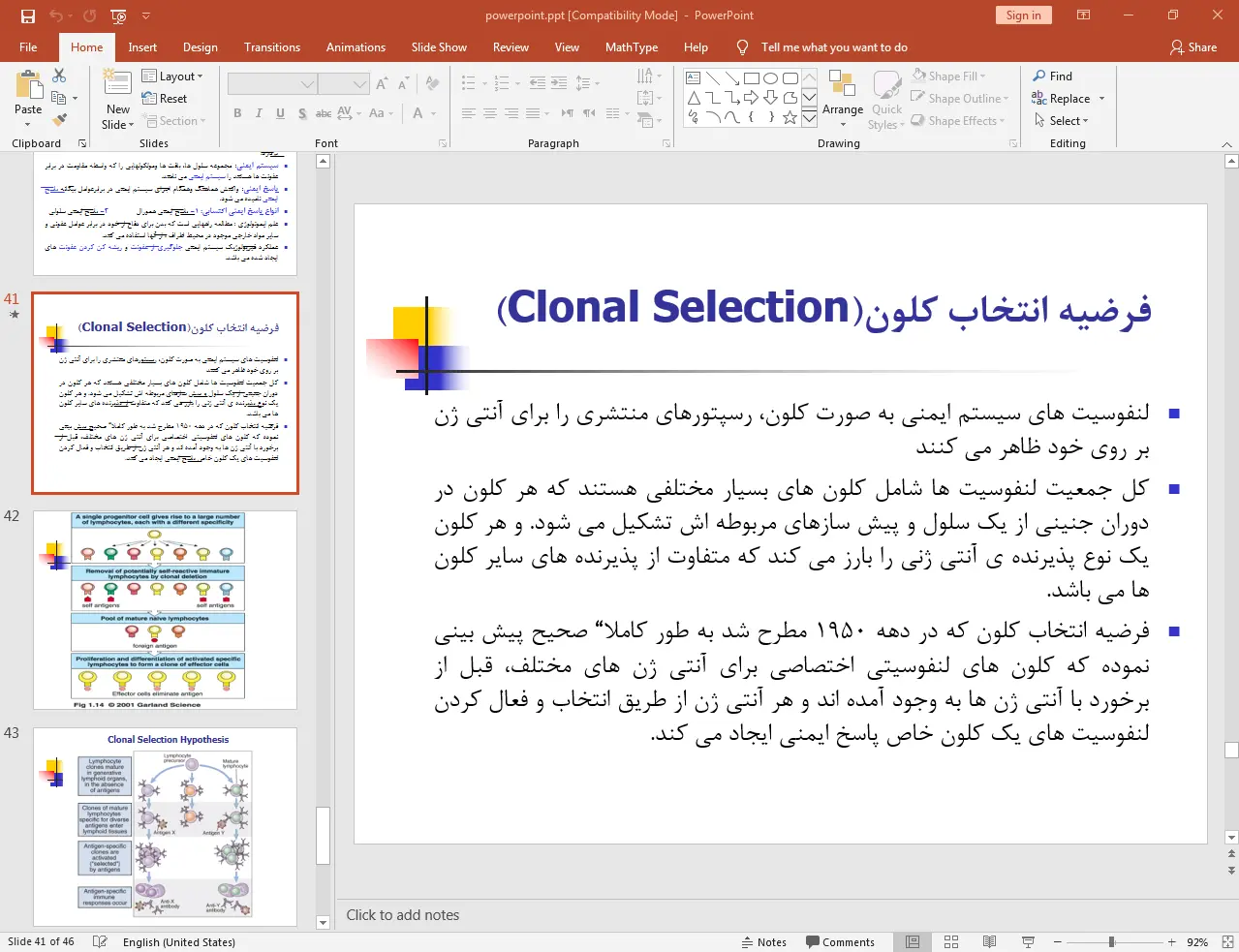Click Increase Font Size icon
The width and height of the screenshot is (1239, 952).
click(x=383, y=83)
